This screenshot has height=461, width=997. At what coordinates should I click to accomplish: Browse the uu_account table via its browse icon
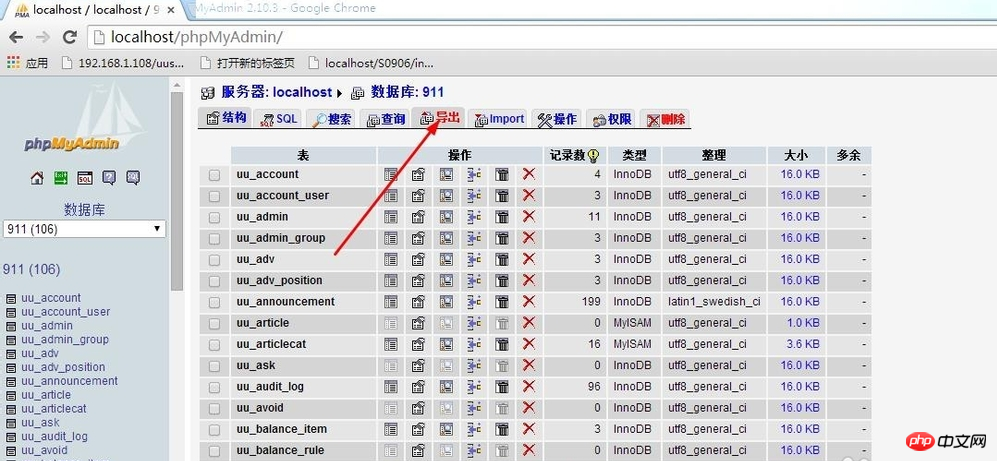pos(391,174)
